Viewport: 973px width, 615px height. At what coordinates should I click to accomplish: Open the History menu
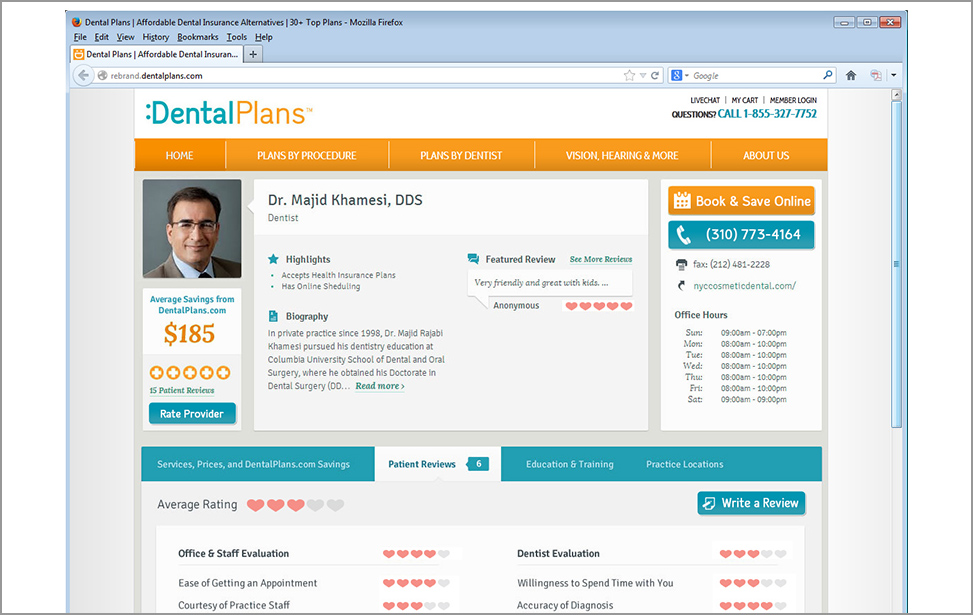click(x=156, y=37)
